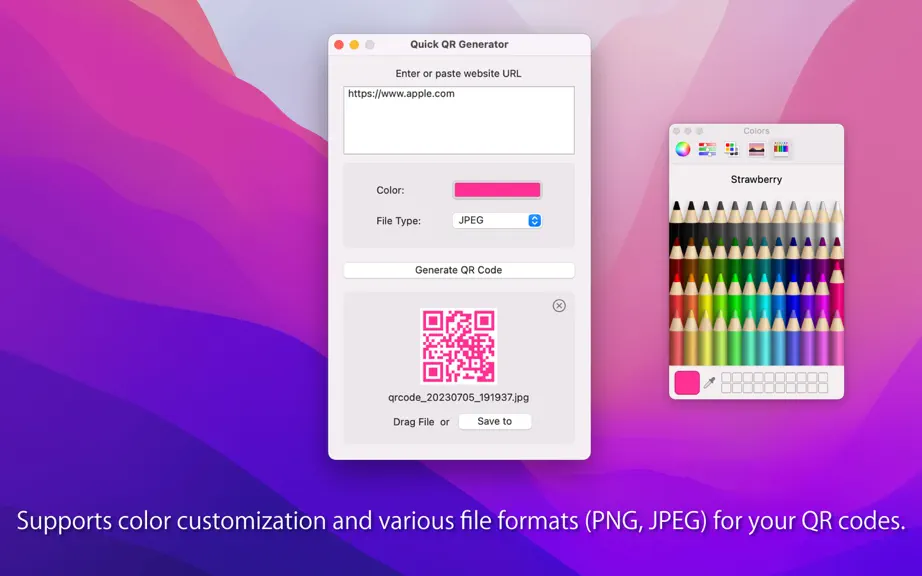Click the pink QR code preview image
Screen dimensions: 922x576
tap(459, 346)
